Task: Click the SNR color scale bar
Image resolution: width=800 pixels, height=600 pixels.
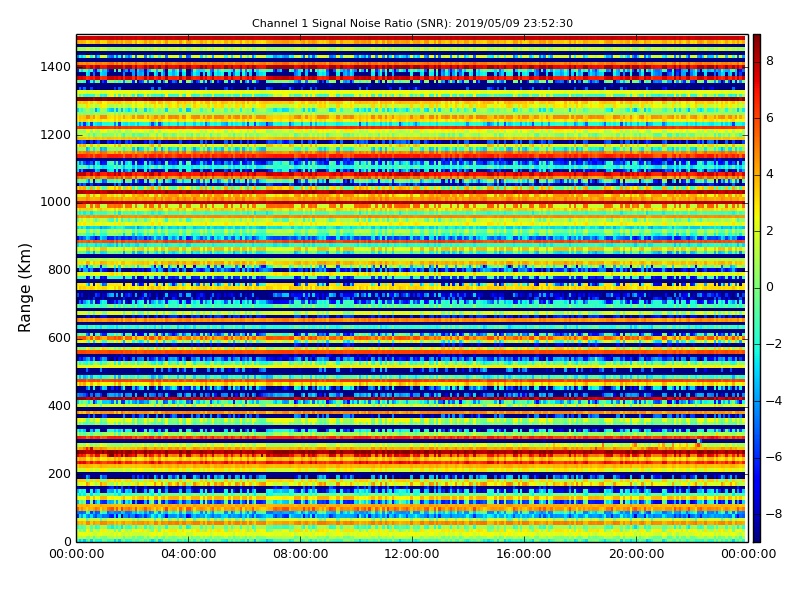Action: 757,288
